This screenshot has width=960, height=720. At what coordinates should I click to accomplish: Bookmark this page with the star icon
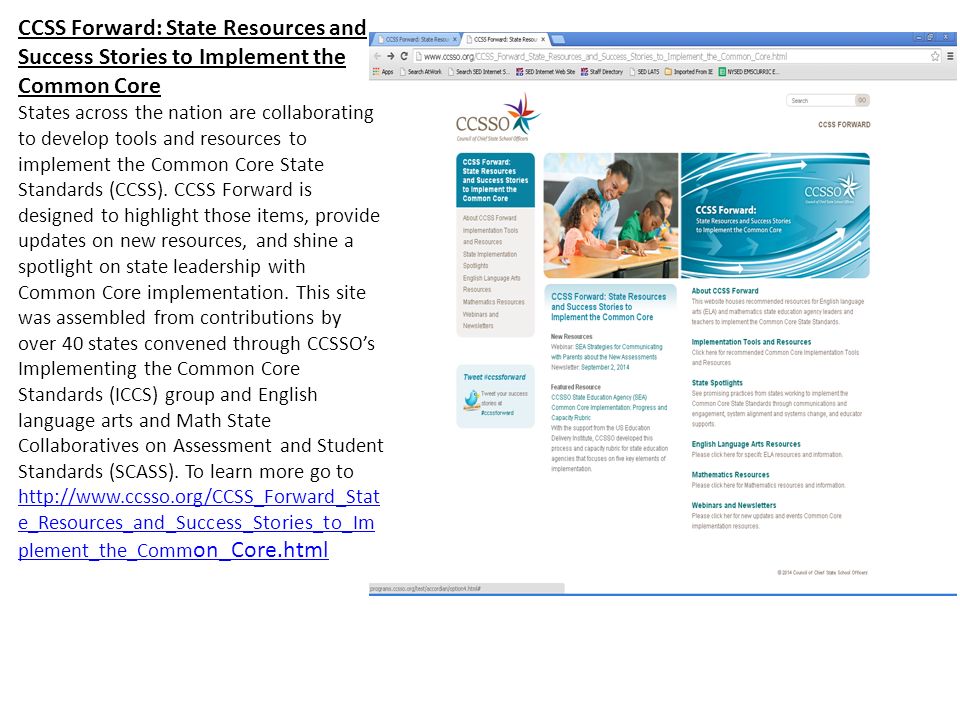[x=936, y=56]
